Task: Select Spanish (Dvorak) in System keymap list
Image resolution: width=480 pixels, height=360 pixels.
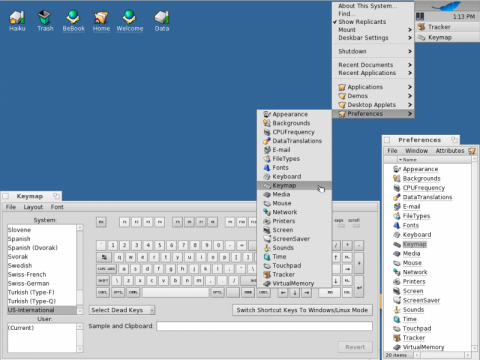Action: pyautogui.click(x=42, y=248)
